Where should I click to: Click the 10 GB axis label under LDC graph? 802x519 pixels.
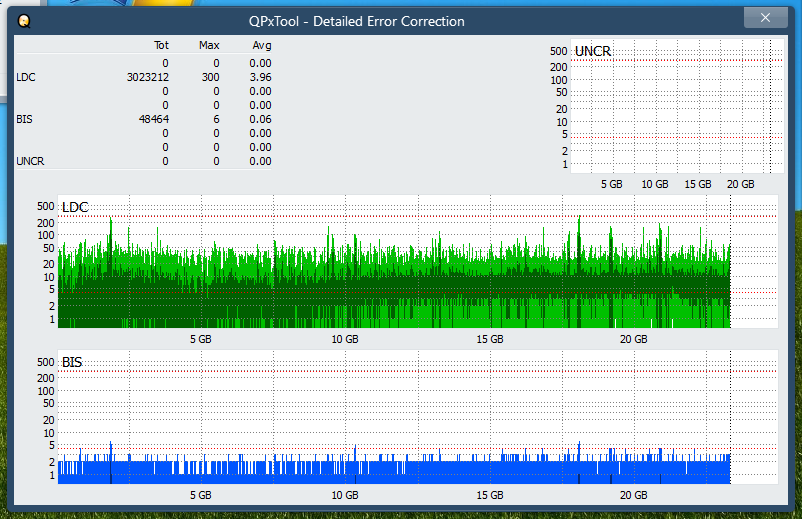(x=344, y=340)
